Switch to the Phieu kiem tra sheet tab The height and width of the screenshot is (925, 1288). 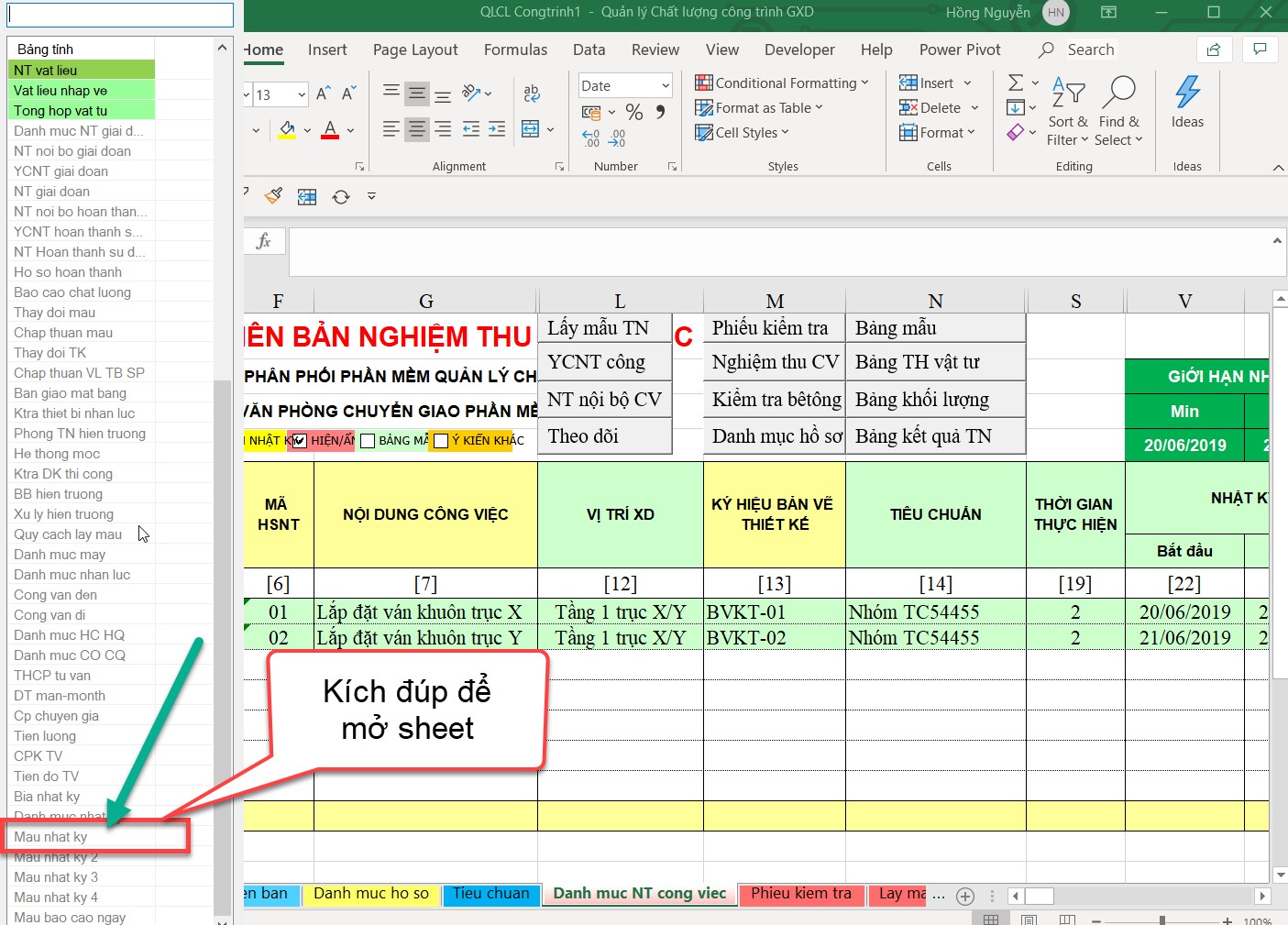click(800, 894)
